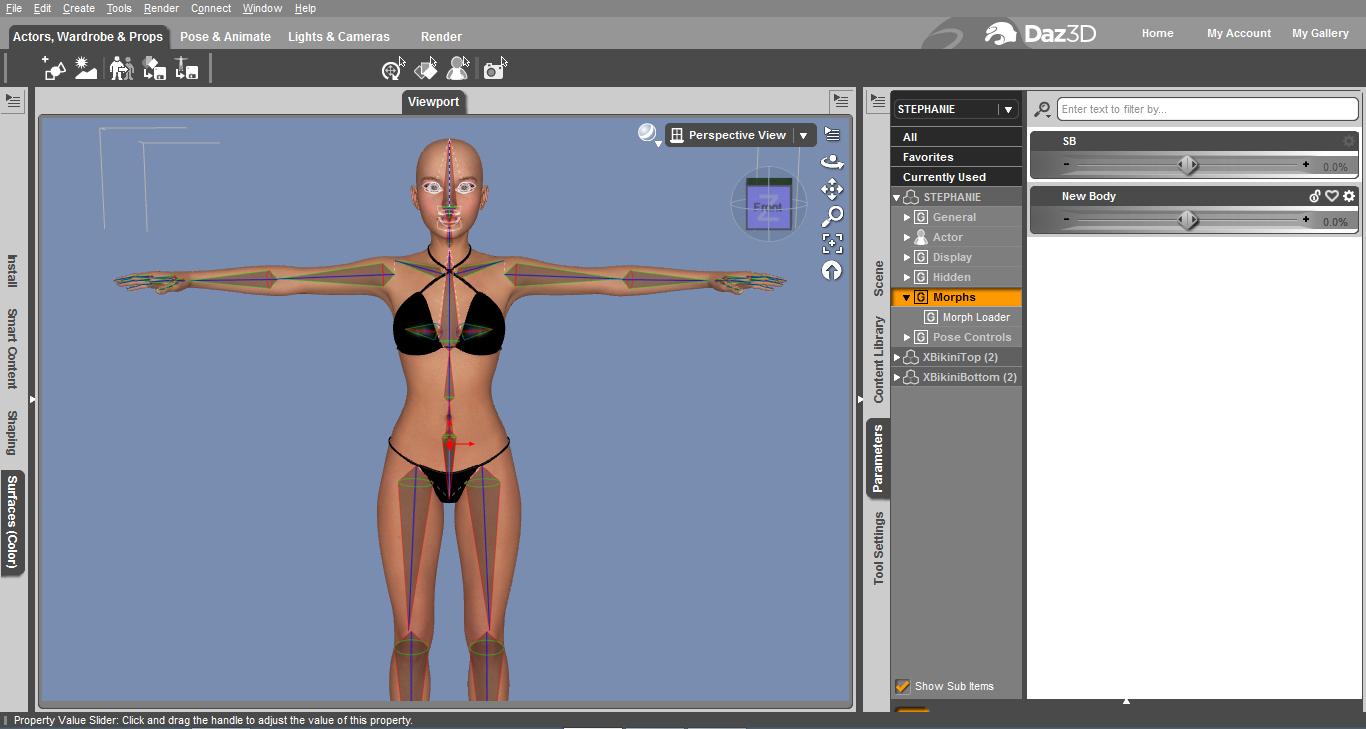Select the Surface Selection tool icon

(x=426, y=69)
